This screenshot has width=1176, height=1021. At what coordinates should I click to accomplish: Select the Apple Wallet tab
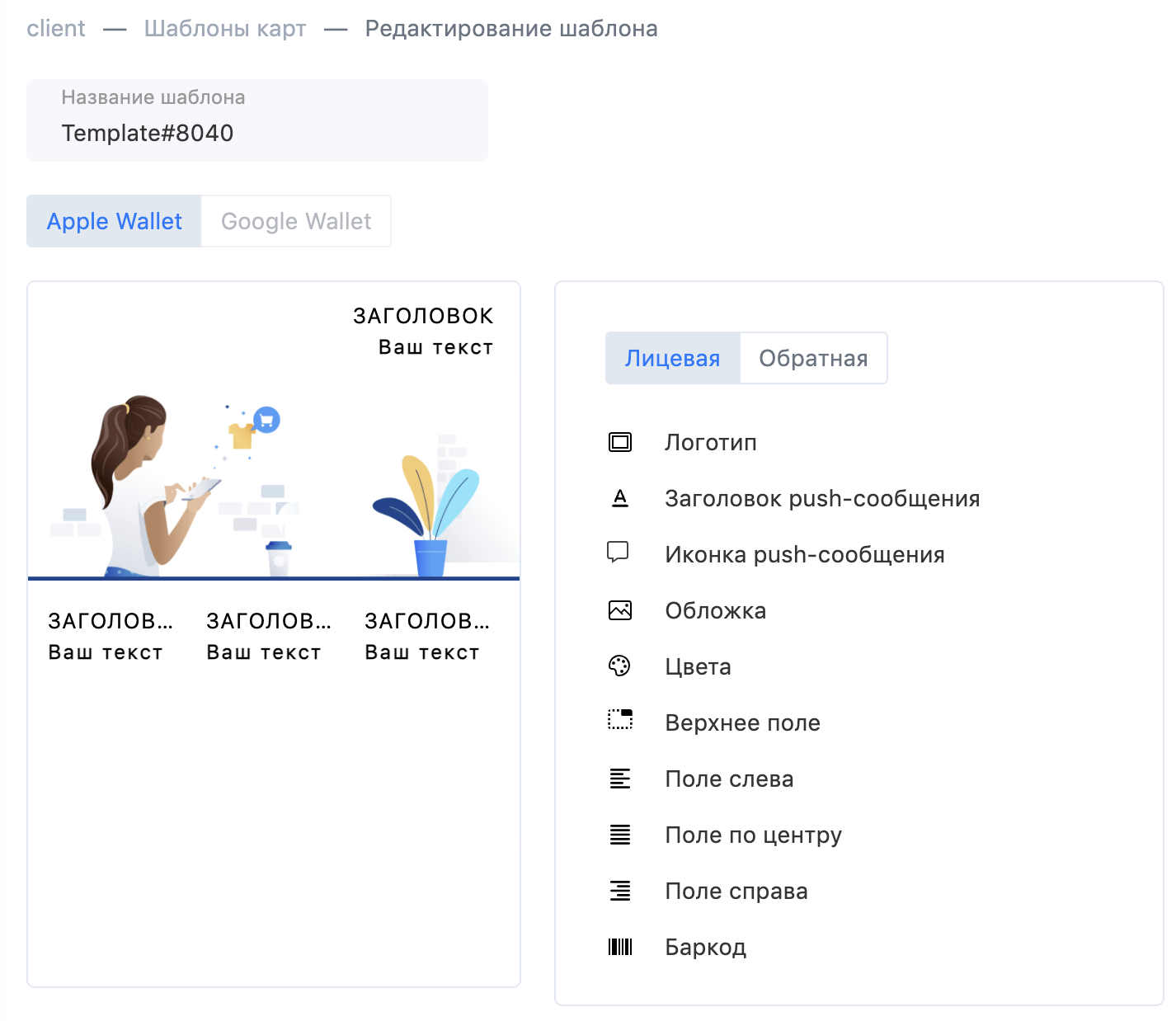pyautogui.click(x=114, y=221)
